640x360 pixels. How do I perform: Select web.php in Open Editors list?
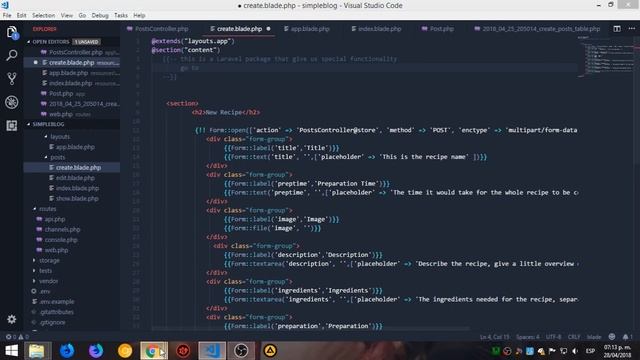pyautogui.click(x=60, y=115)
